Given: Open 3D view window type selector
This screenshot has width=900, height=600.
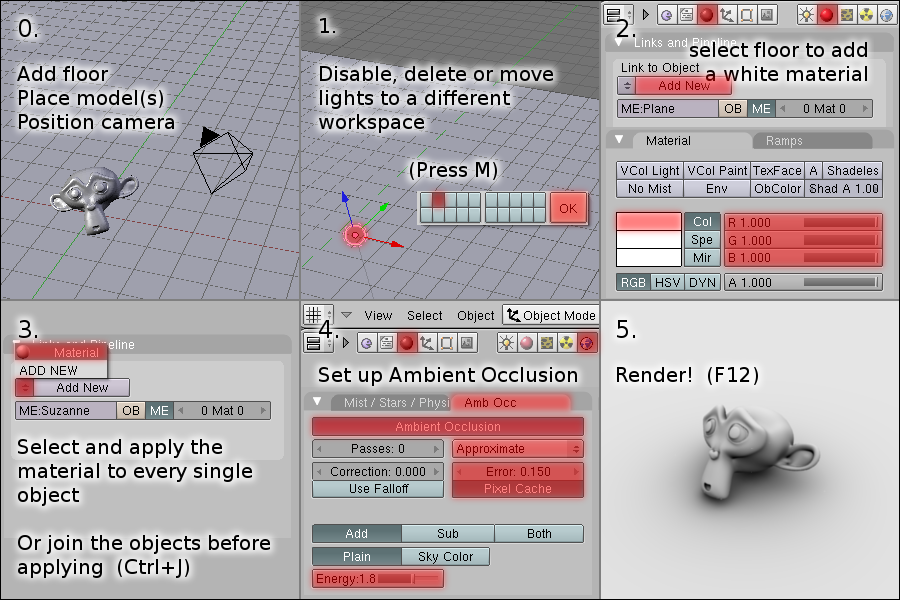Looking at the screenshot, I should pos(317,315).
